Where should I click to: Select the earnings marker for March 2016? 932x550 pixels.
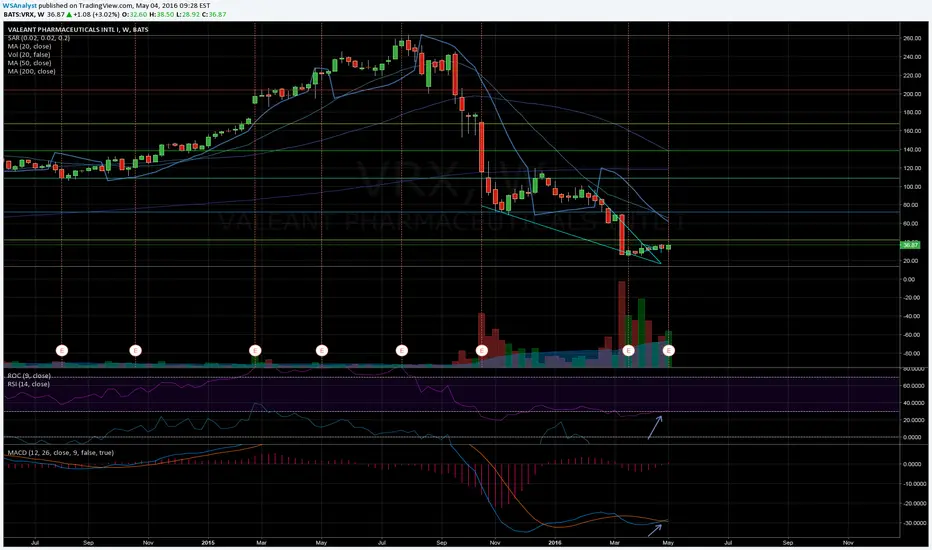[629, 350]
